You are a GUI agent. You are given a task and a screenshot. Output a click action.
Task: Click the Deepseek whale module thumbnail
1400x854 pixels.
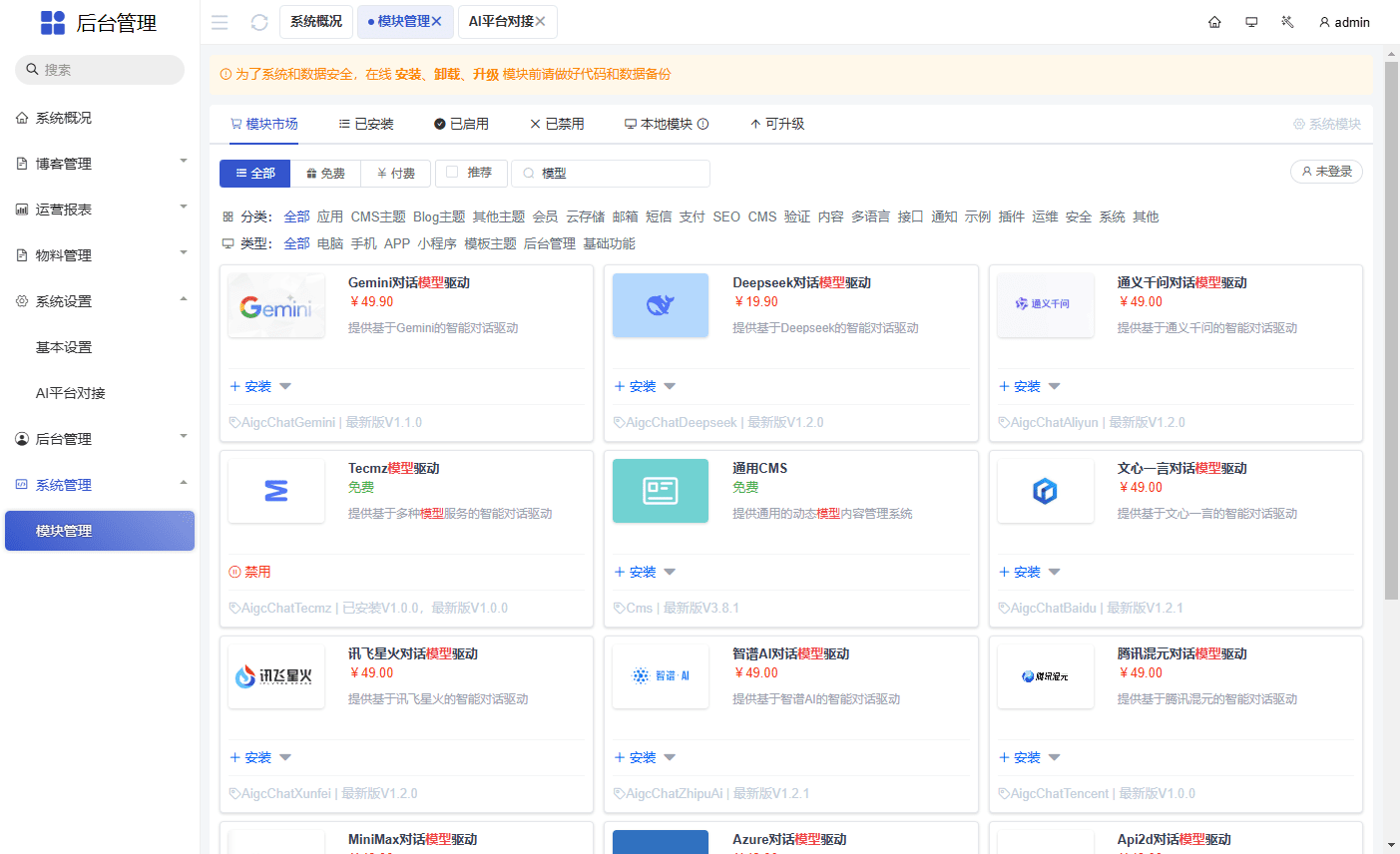(661, 305)
